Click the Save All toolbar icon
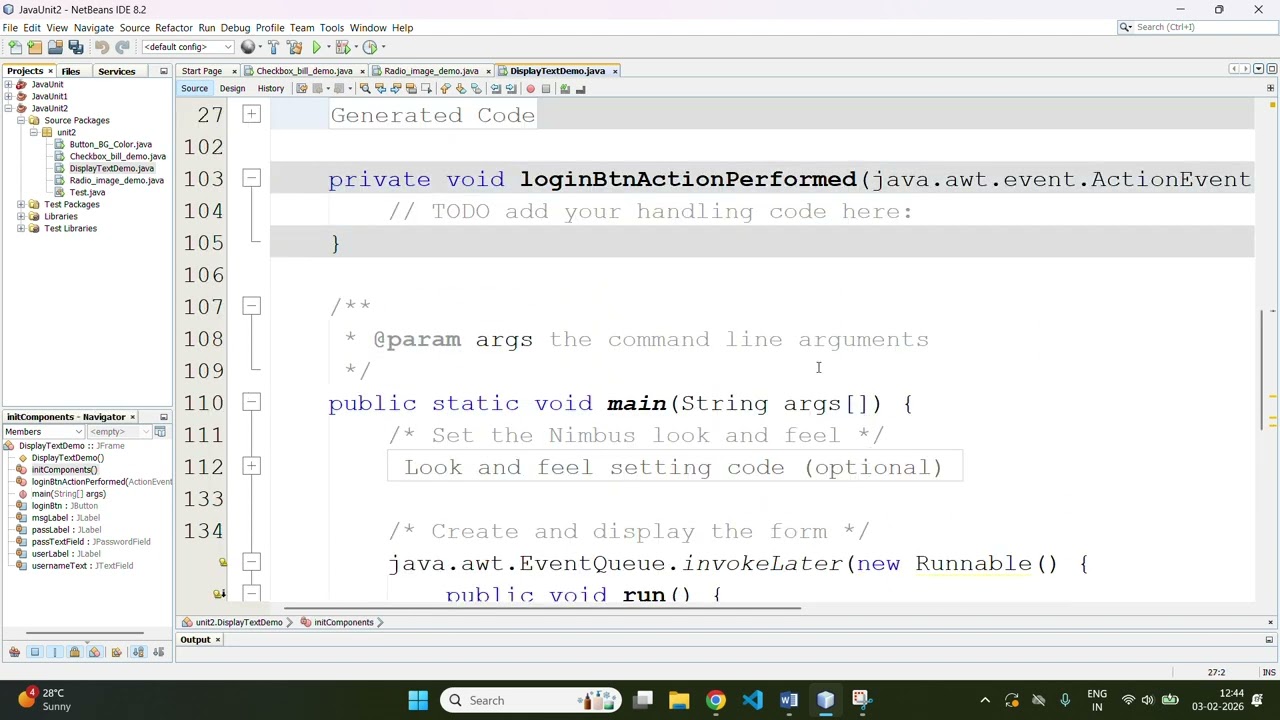 tap(76, 47)
